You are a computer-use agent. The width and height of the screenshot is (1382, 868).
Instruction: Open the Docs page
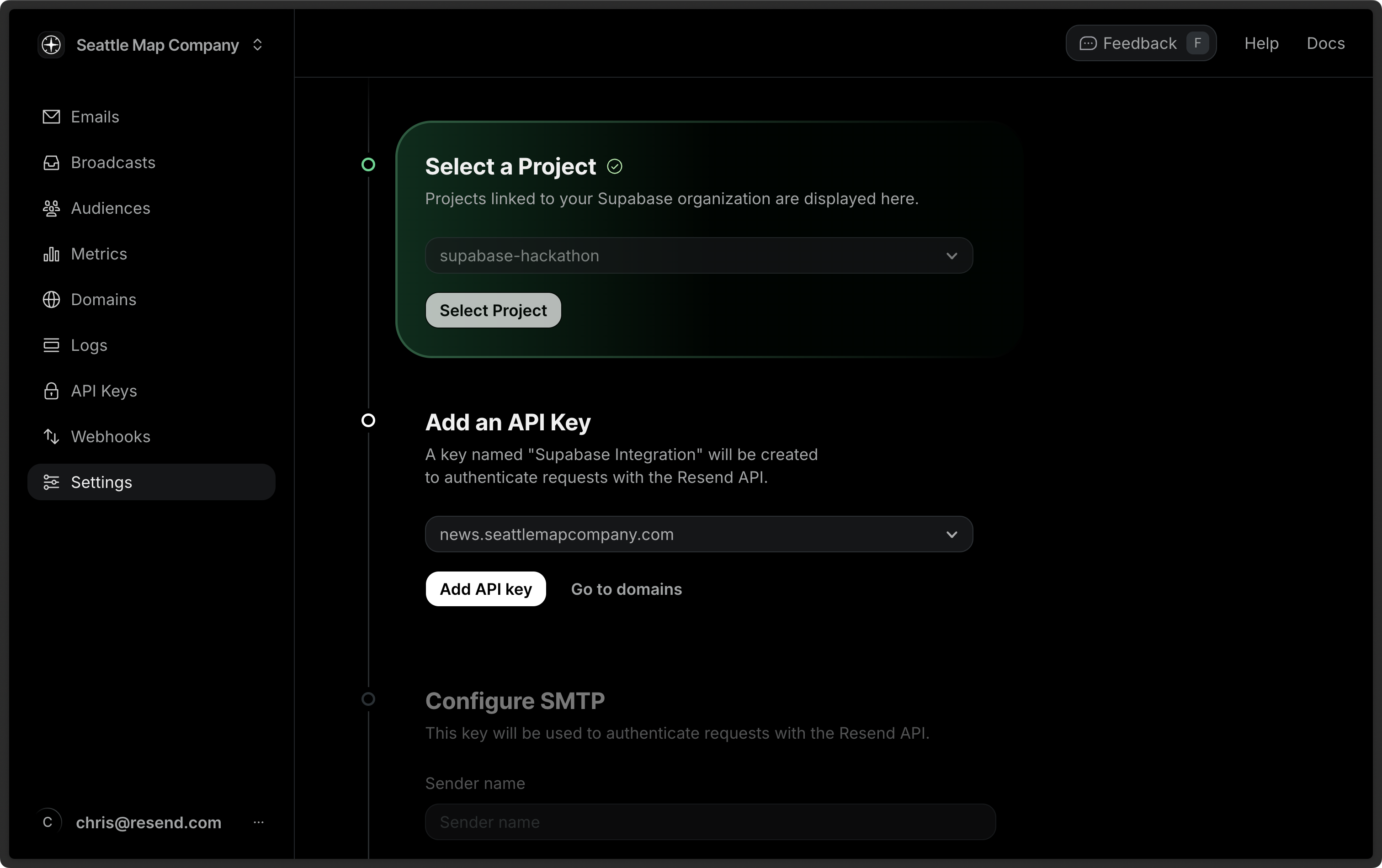point(1326,43)
